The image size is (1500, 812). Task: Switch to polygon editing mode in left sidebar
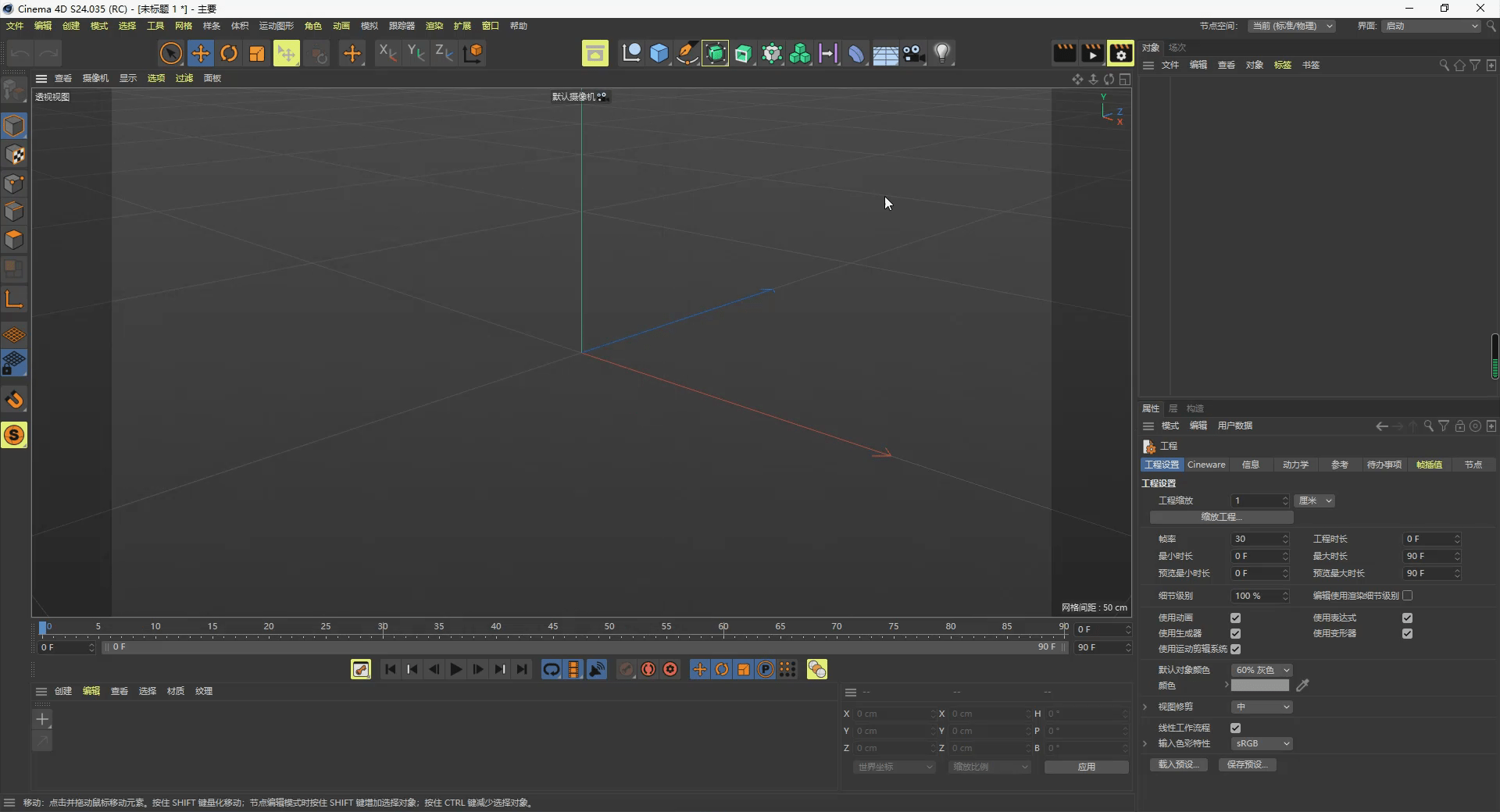point(15,240)
